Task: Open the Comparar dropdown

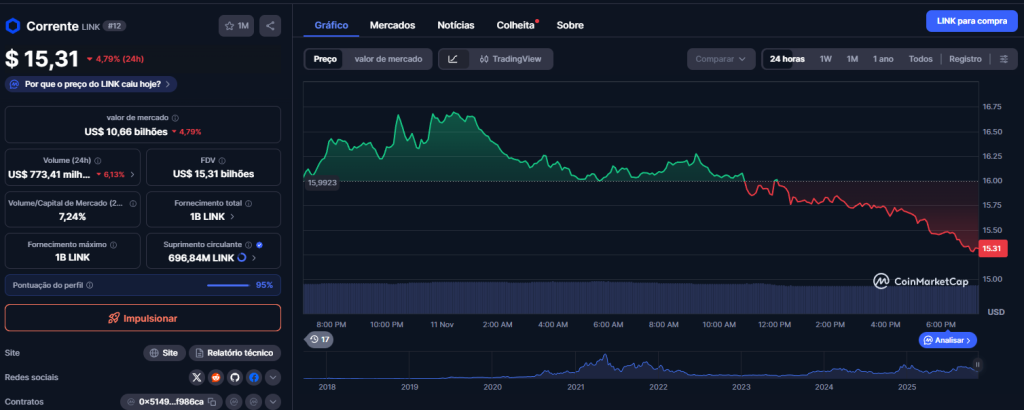Action: click(x=720, y=59)
